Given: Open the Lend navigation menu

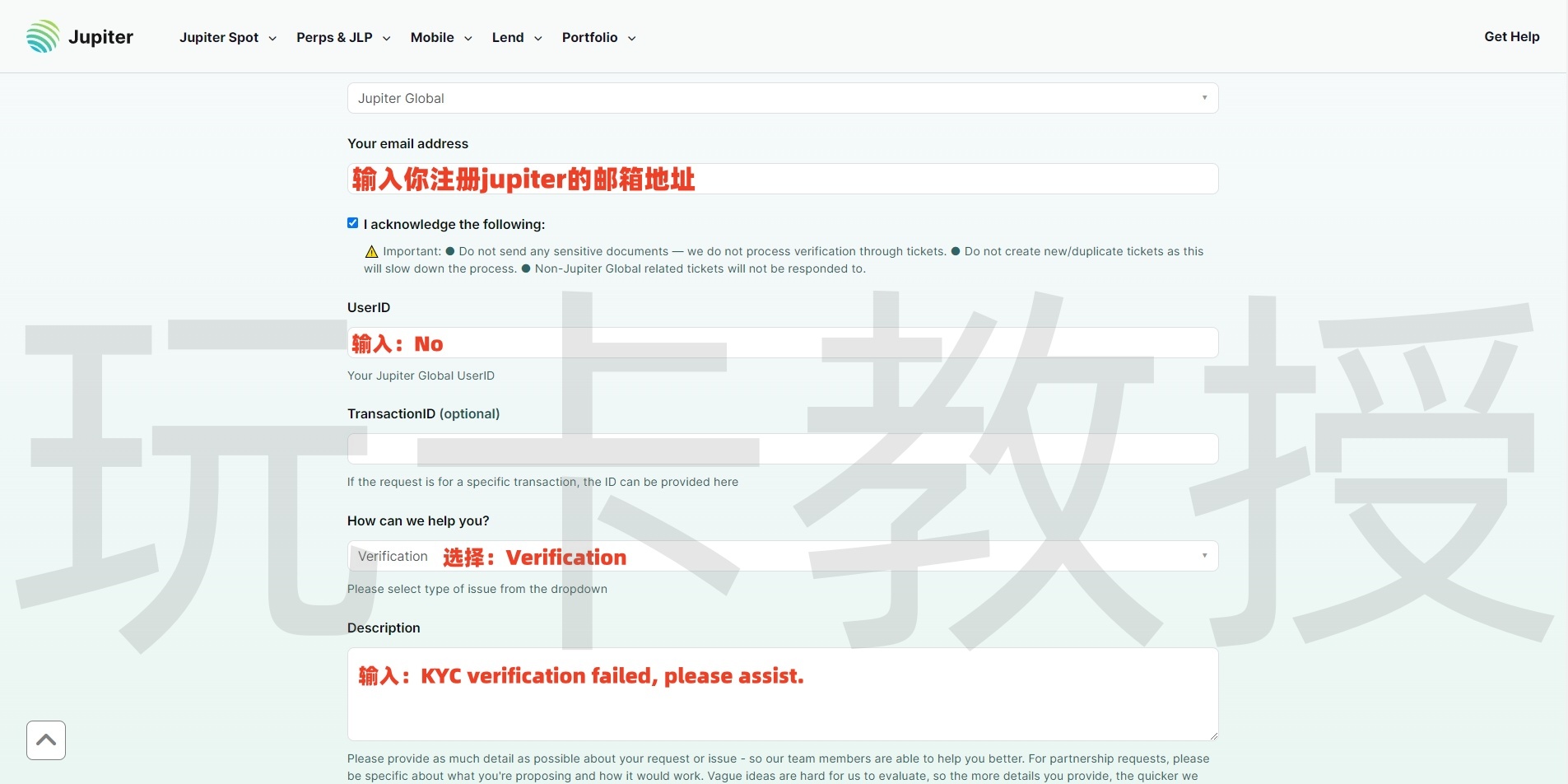Looking at the screenshot, I should pyautogui.click(x=517, y=38).
